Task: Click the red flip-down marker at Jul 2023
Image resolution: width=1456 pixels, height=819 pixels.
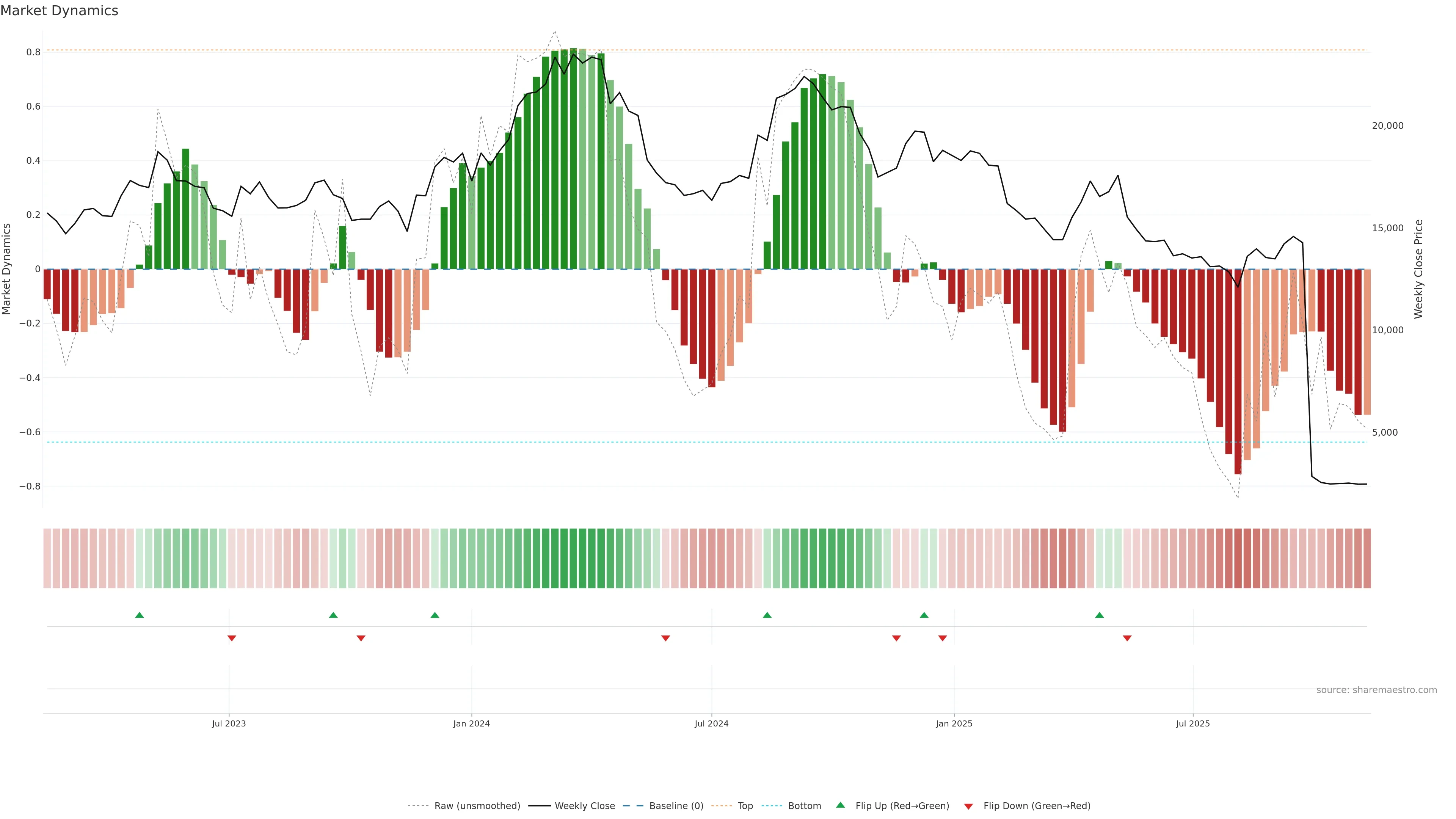Action: pyautogui.click(x=232, y=638)
